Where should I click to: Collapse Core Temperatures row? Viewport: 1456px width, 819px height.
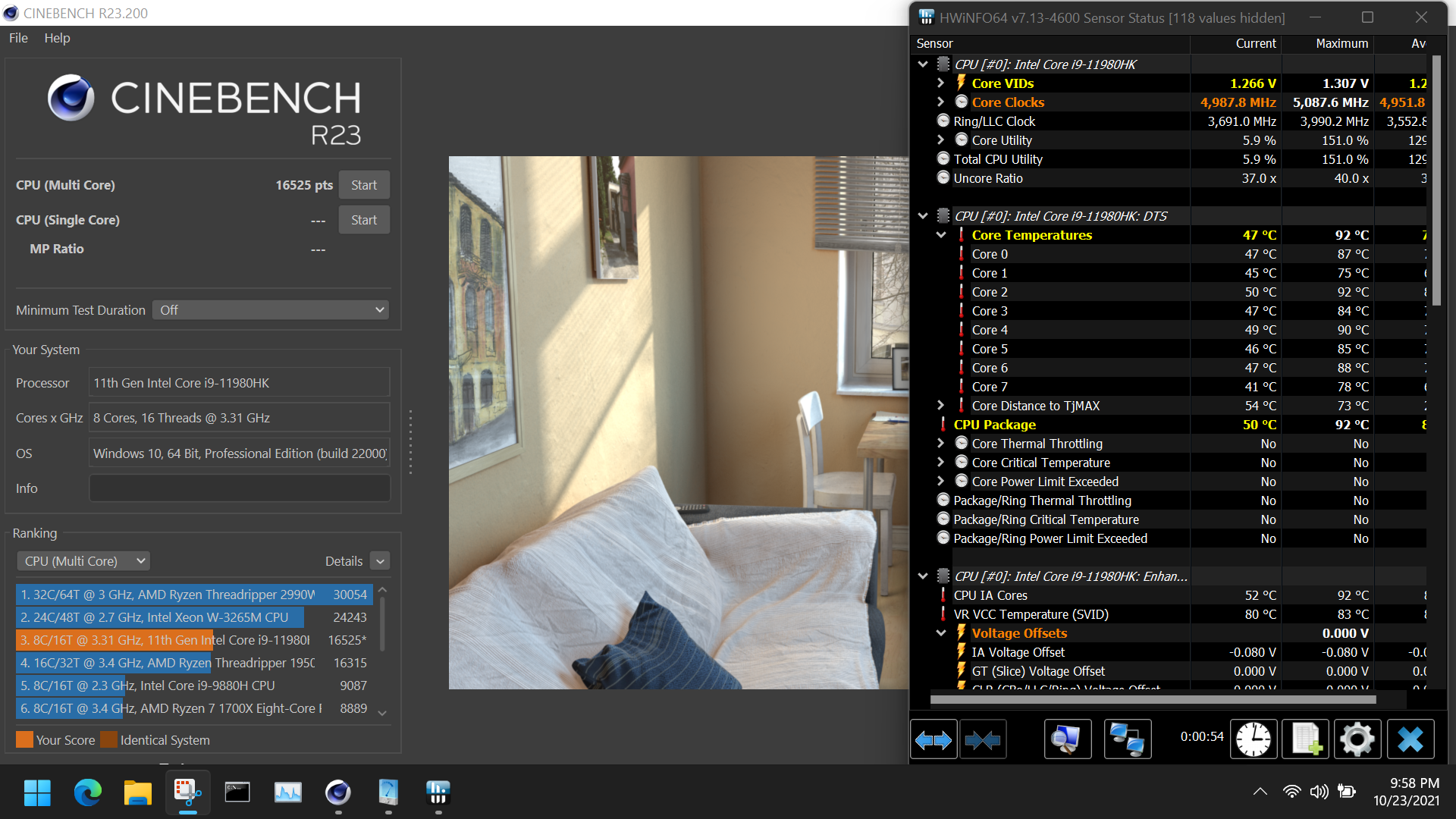[941, 235]
